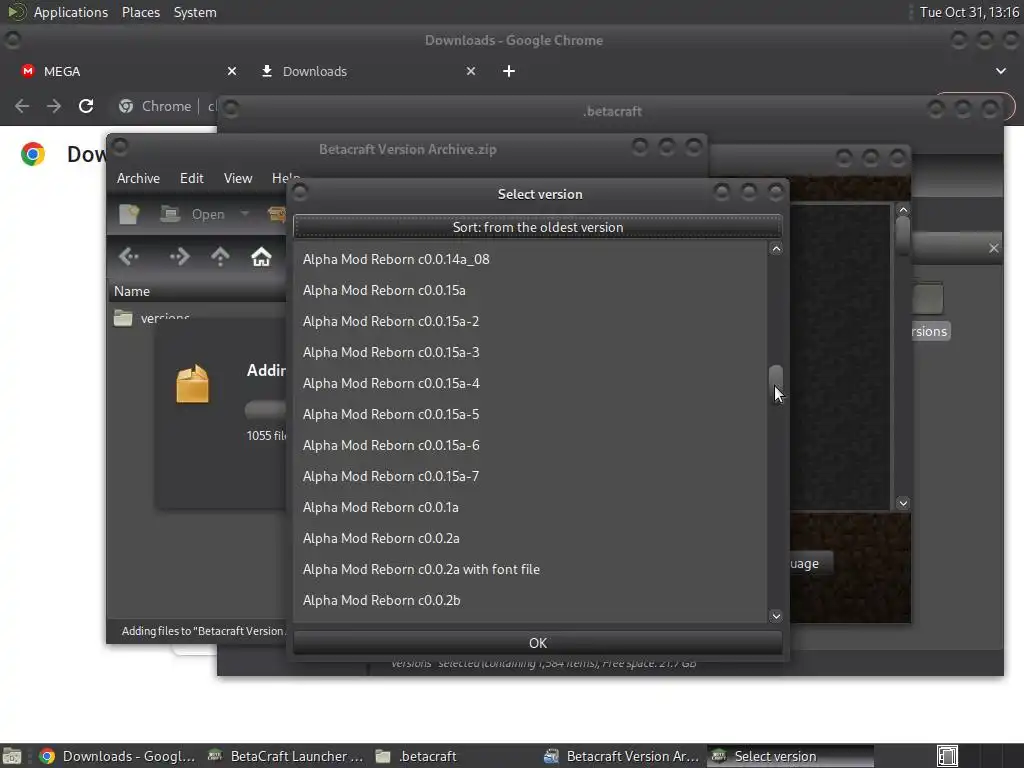Click the workspace switcher icon in taskbar

click(x=948, y=756)
